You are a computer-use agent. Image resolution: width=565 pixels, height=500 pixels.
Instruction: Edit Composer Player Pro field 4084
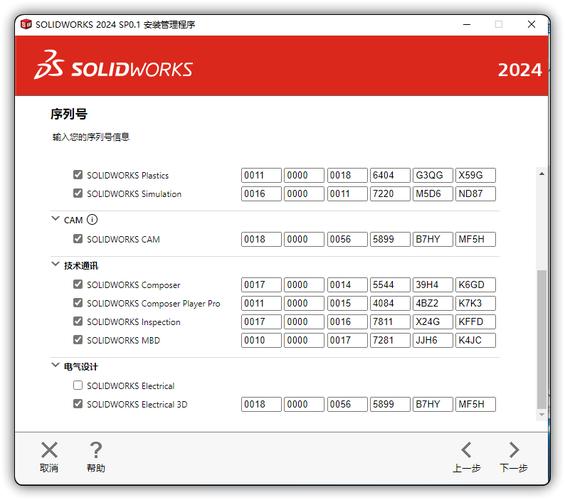(390, 303)
